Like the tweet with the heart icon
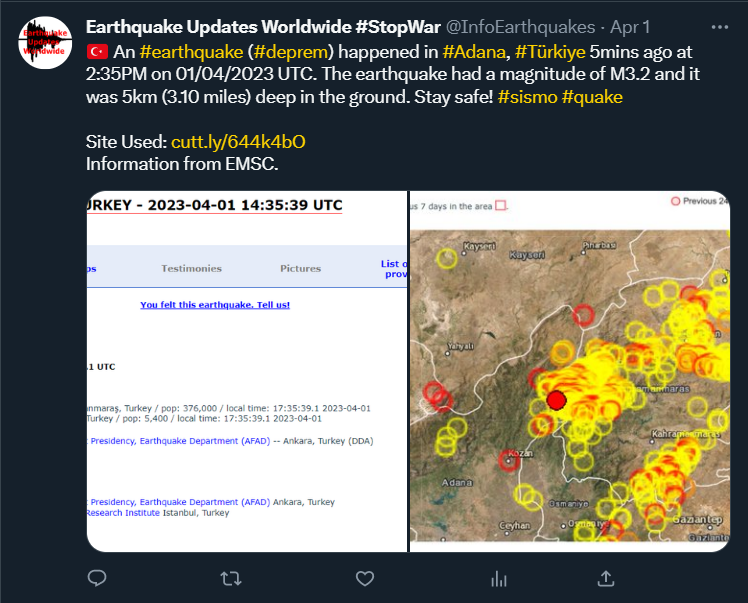748x603 pixels. click(365, 578)
